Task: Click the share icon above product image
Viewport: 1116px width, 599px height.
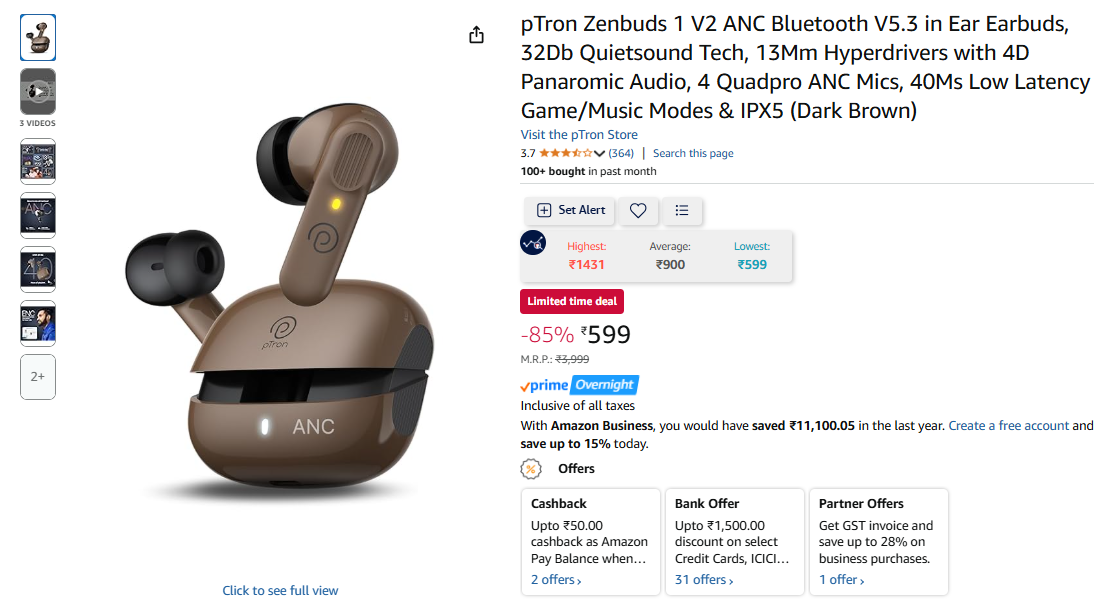Action: click(x=476, y=35)
